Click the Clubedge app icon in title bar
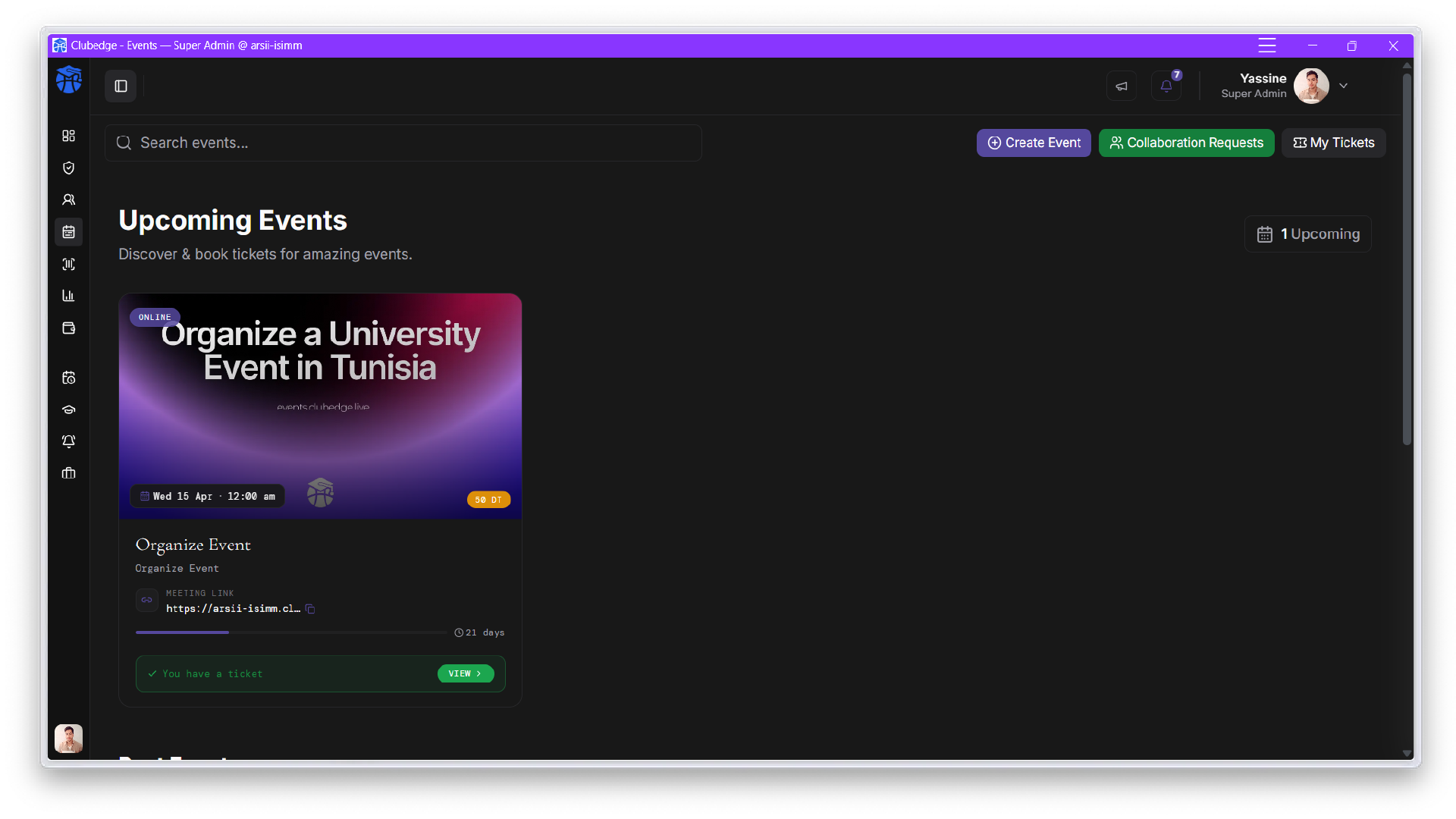This screenshot has width=1456, height=819. 59,45
